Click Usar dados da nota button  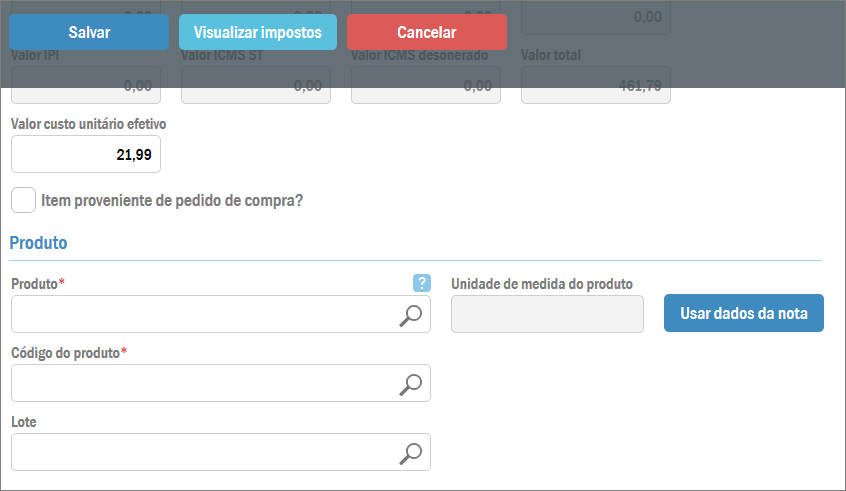pos(743,313)
